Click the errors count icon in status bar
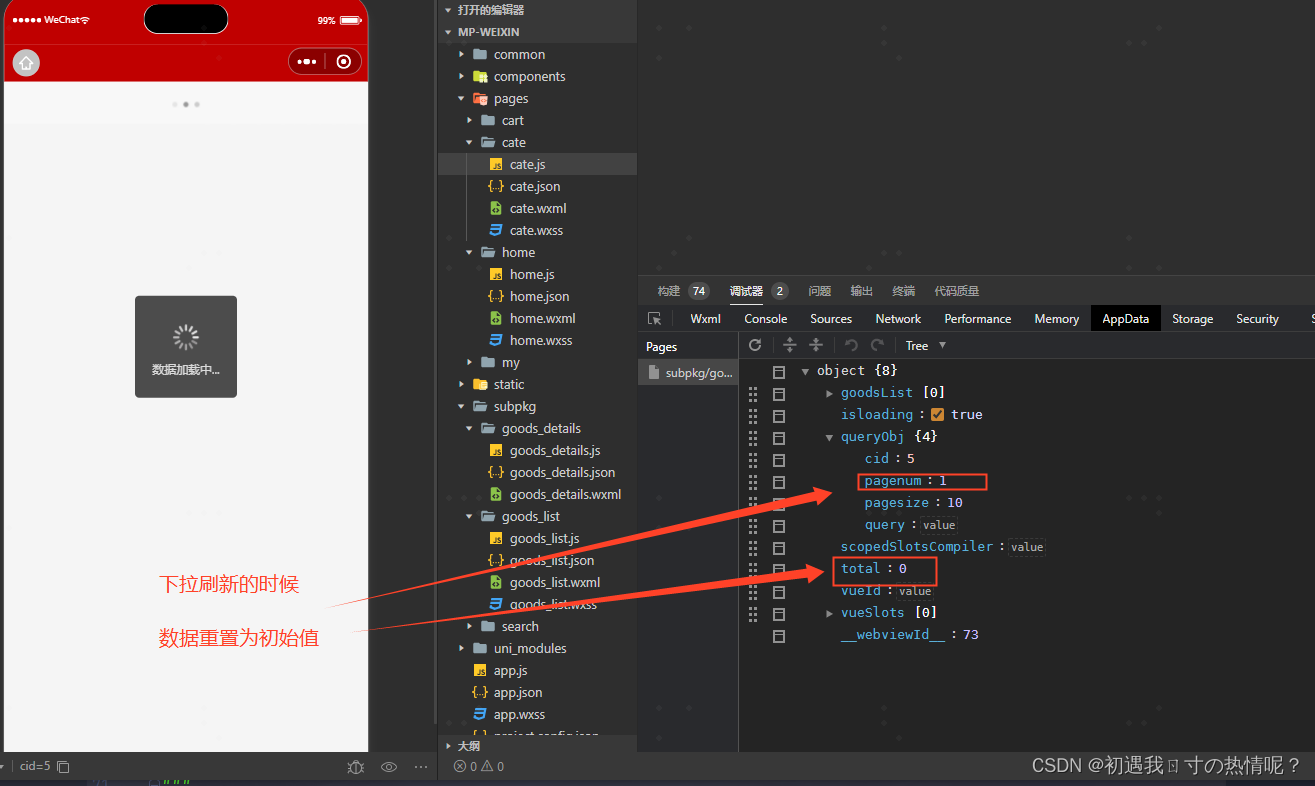This screenshot has height=786, width=1315. tap(460, 767)
